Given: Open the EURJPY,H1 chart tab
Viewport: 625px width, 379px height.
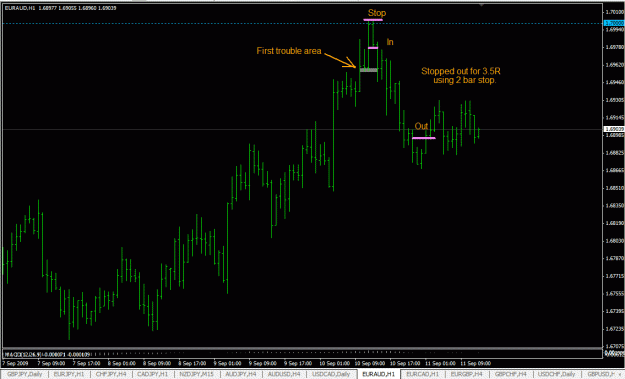Looking at the screenshot, I should [69, 374].
